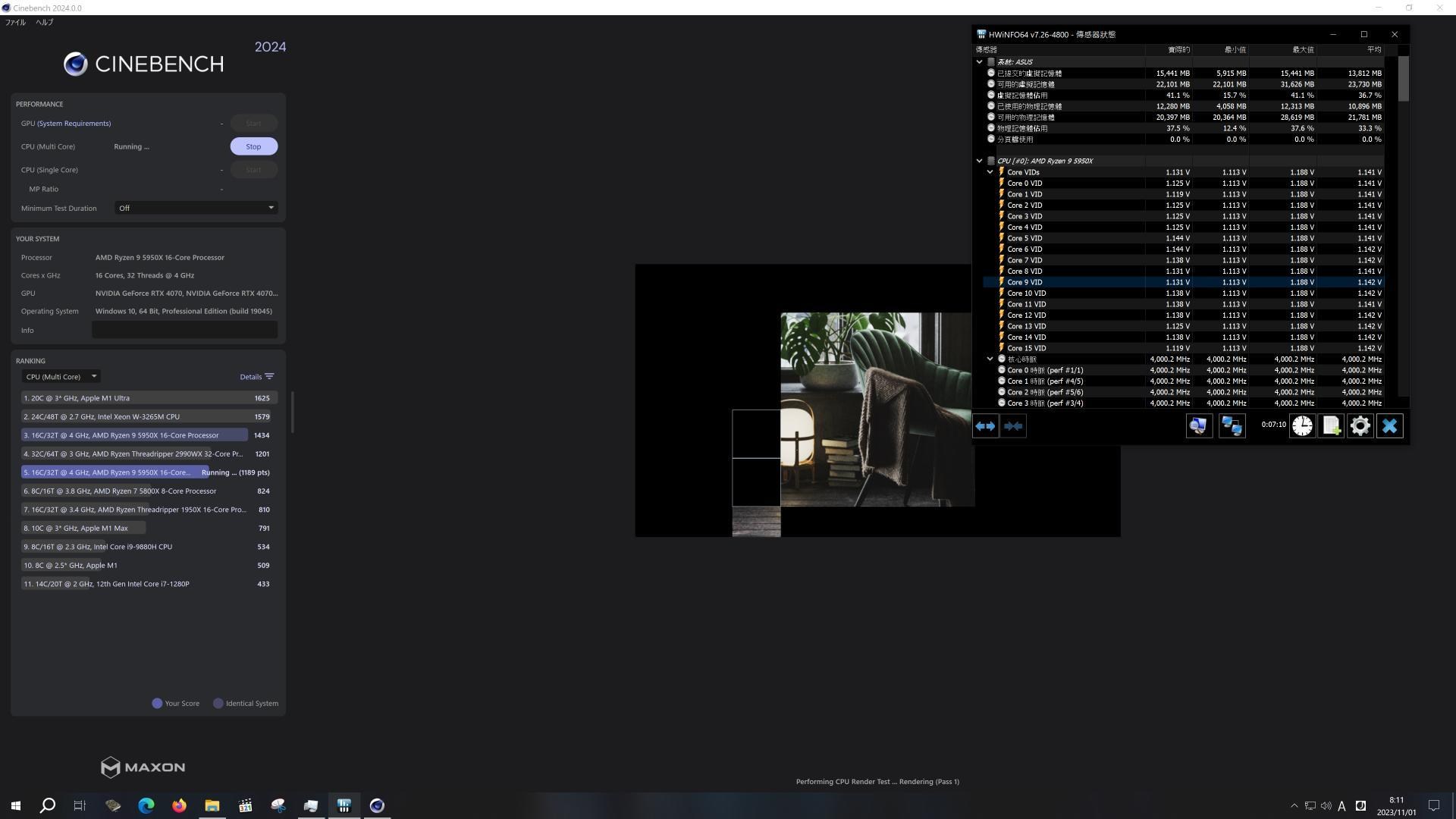The width and height of the screenshot is (1456, 819).
Task: Click HWiNFO expand columns arrows icon
Action: [985, 426]
